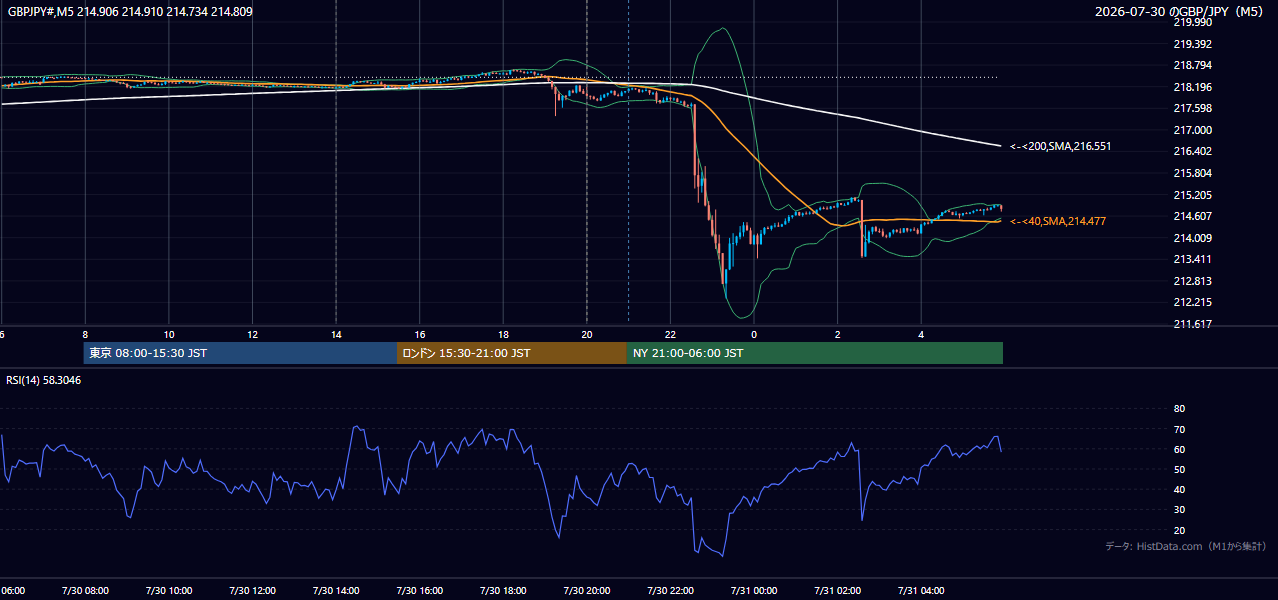Click the 2026-07-30 のGBP/JPY (M5) chart title
Image resolution: width=1278 pixels, height=600 pixels.
click(x=1180, y=12)
